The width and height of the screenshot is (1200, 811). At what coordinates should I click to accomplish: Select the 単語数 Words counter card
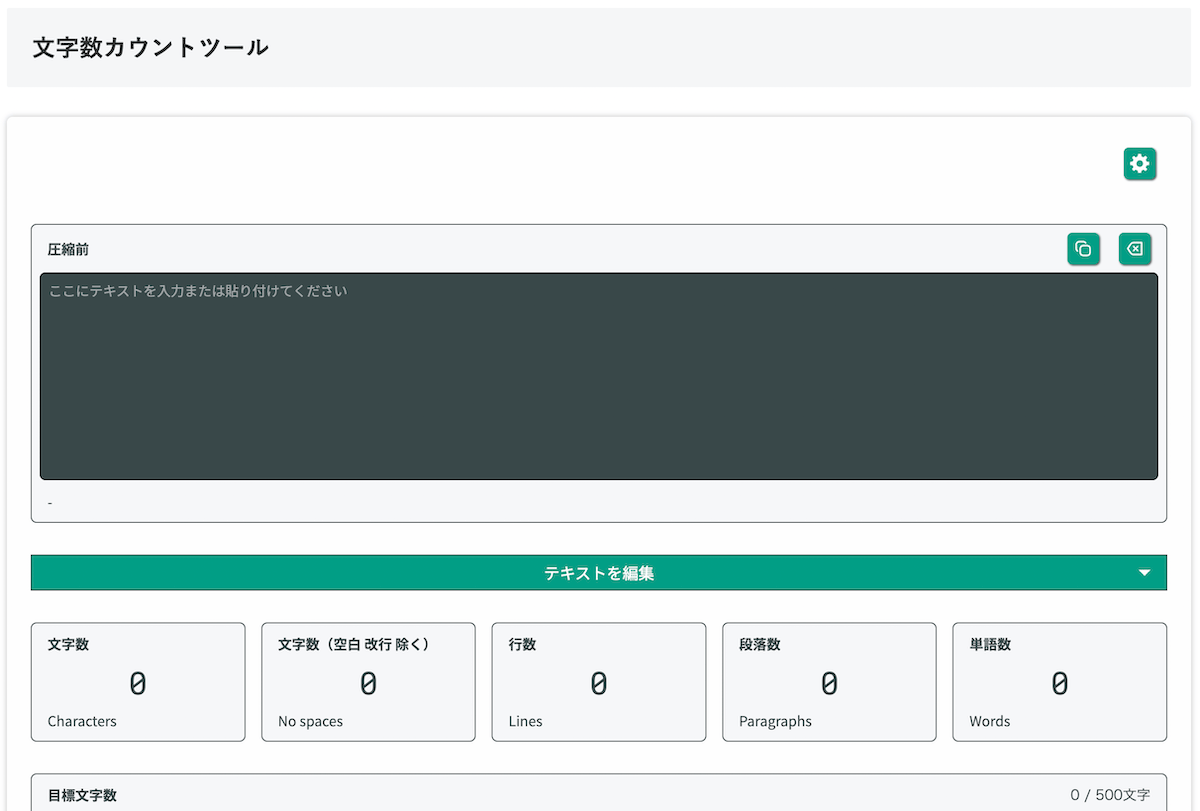click(x=1059, y=682)
